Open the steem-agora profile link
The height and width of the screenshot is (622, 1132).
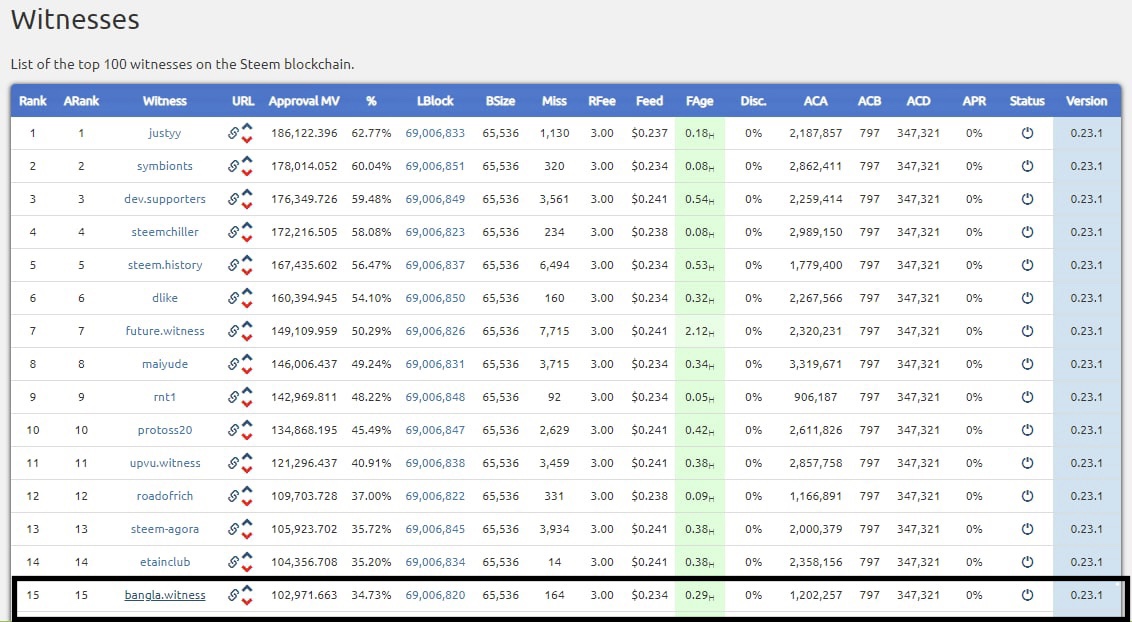(165, 529)
